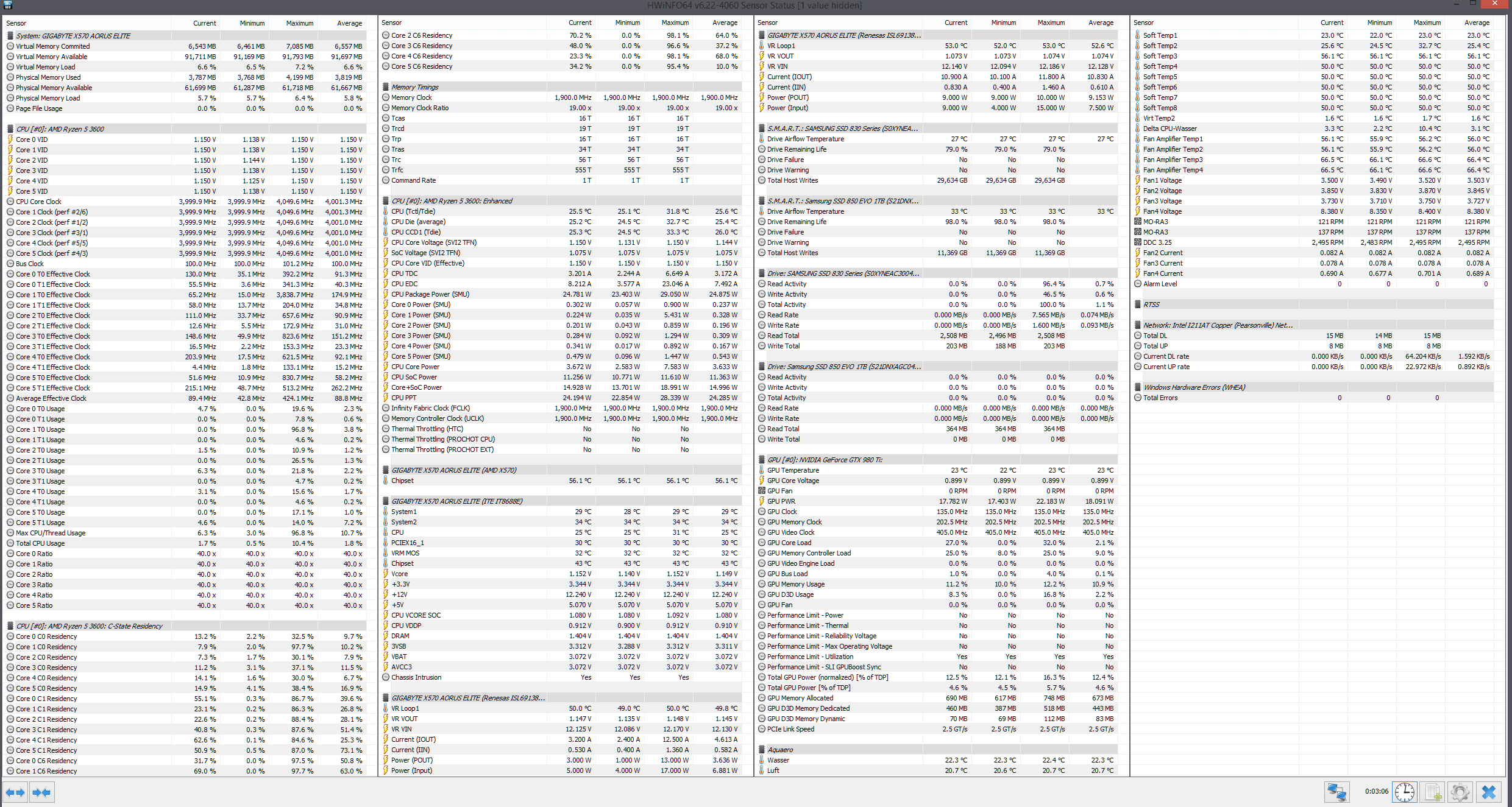This screenshot has height=807, width=1512.
Task: Start logging sensors to a file
Action: point(1432,792)
